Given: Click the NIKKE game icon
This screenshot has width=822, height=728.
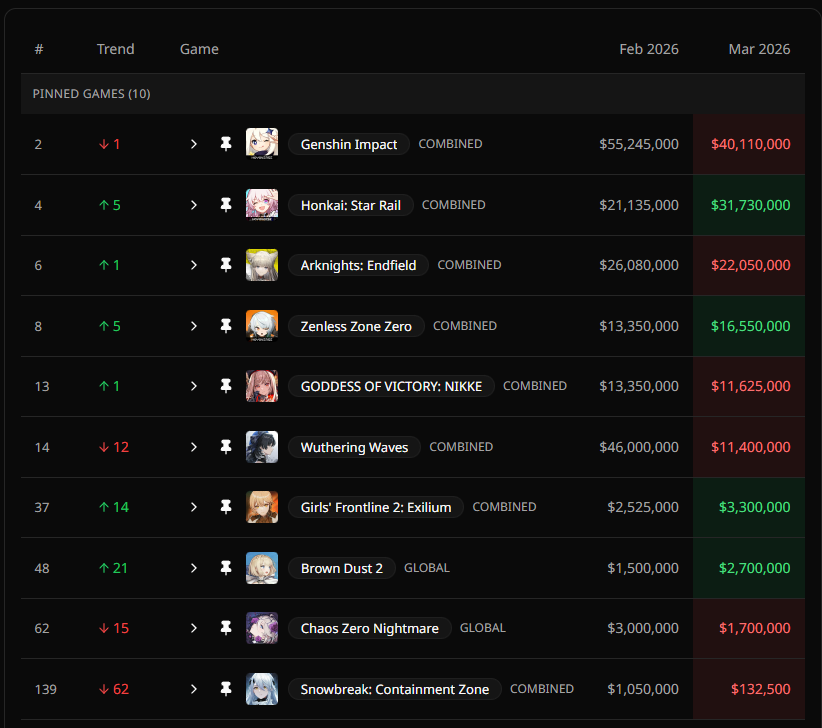Looking at the screenshot, I should point(262,386).
